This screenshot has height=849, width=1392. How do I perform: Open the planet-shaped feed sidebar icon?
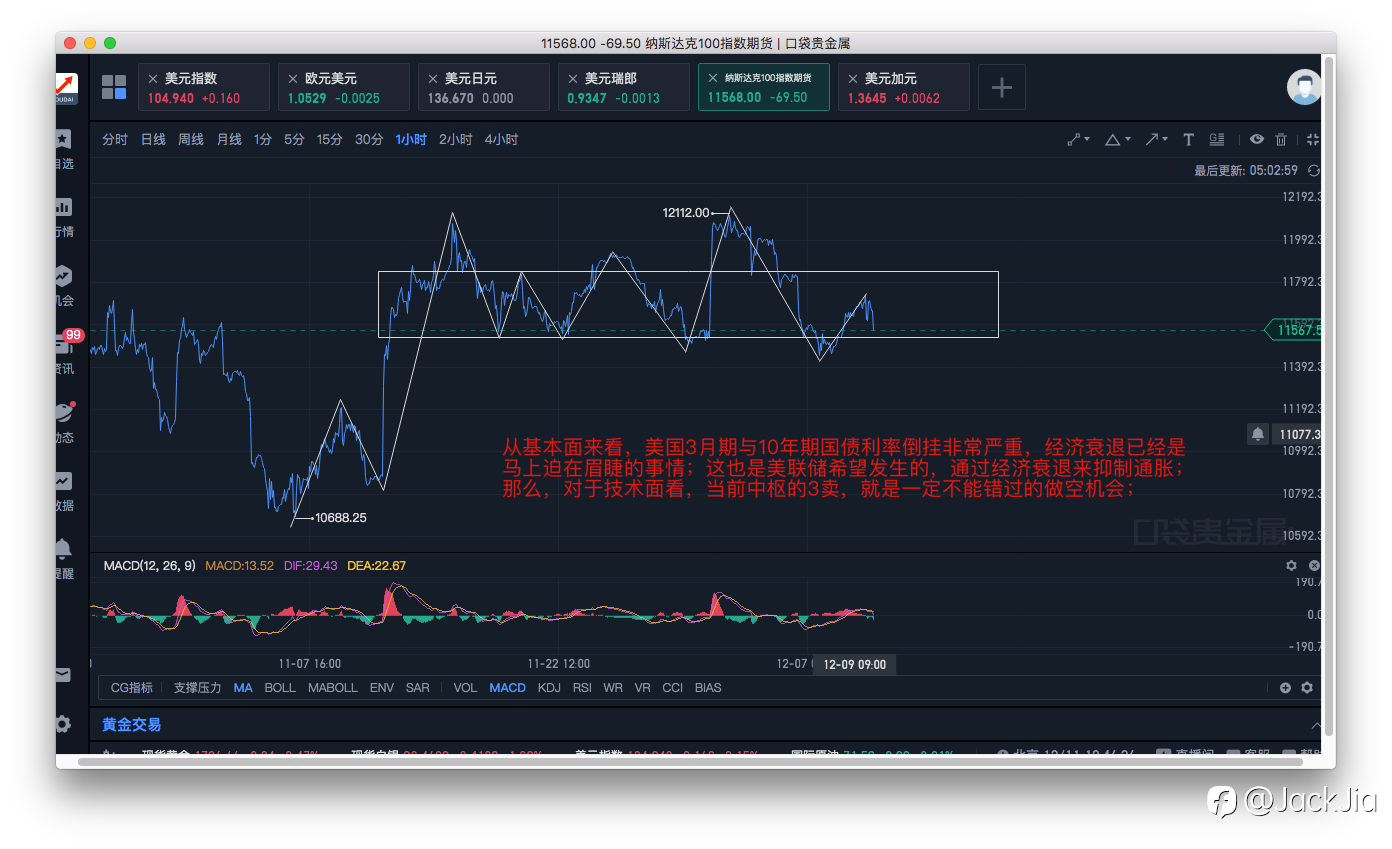click(64, 412)
